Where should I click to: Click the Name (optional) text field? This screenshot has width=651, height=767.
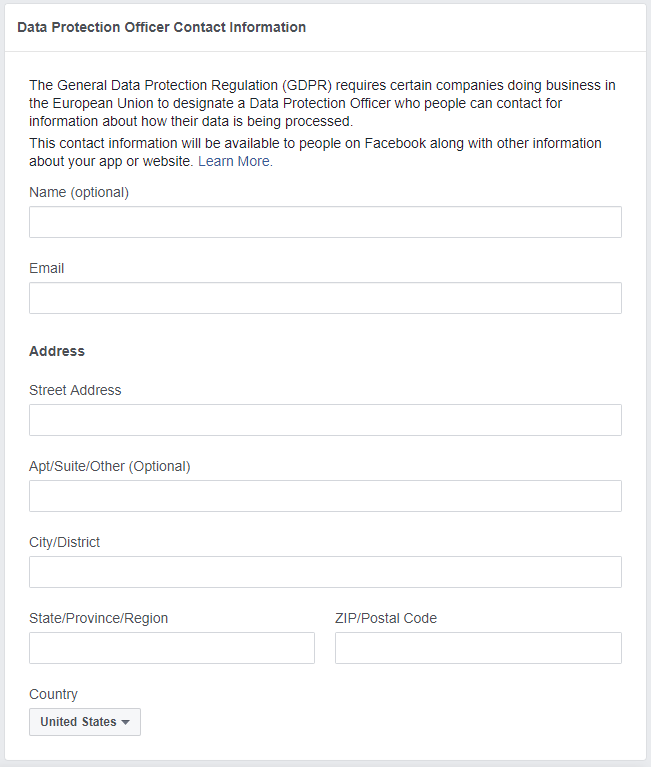point(325,222)
